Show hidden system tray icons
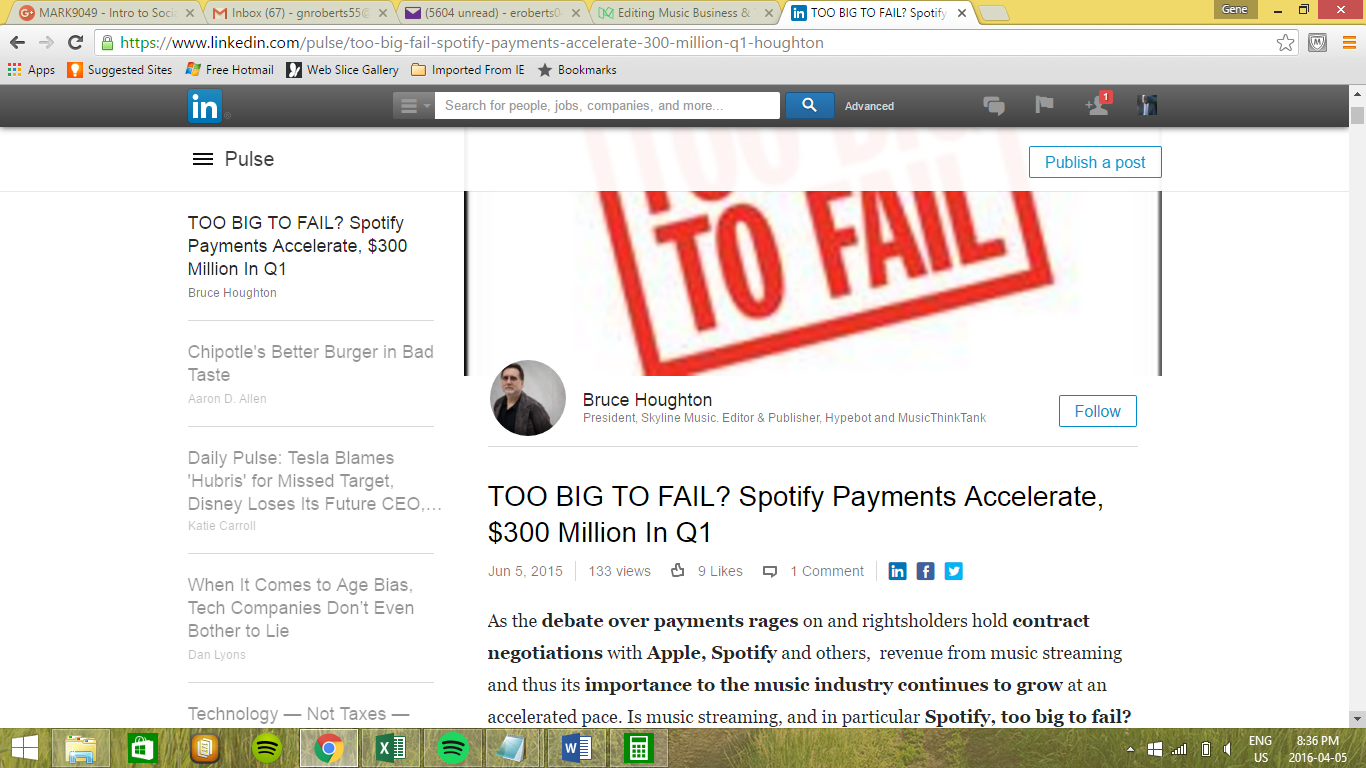This screenshot has height=768, width=1366. [1131, 749]
